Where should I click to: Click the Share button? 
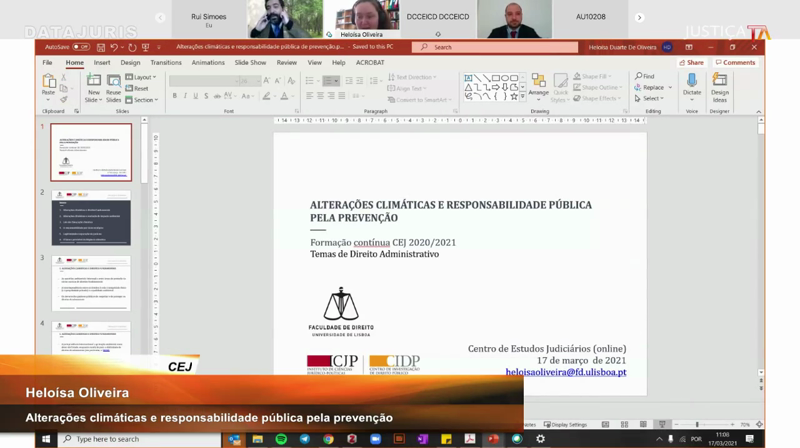(691, 63)
